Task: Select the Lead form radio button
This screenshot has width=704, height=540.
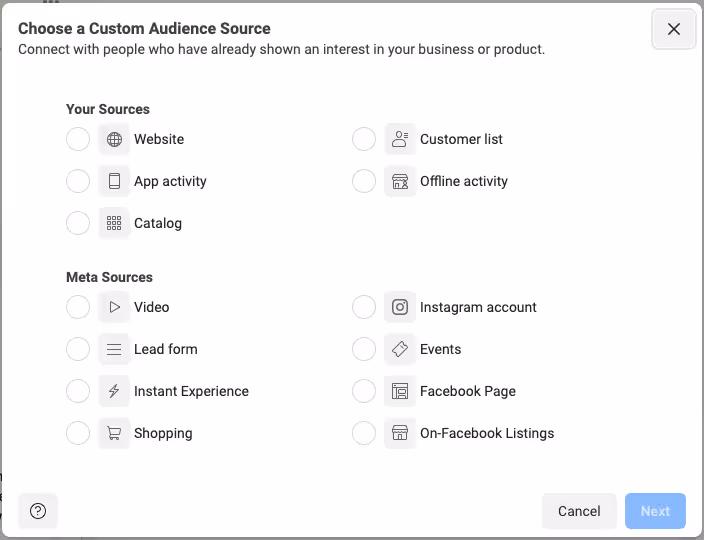Action: point(78,349)
